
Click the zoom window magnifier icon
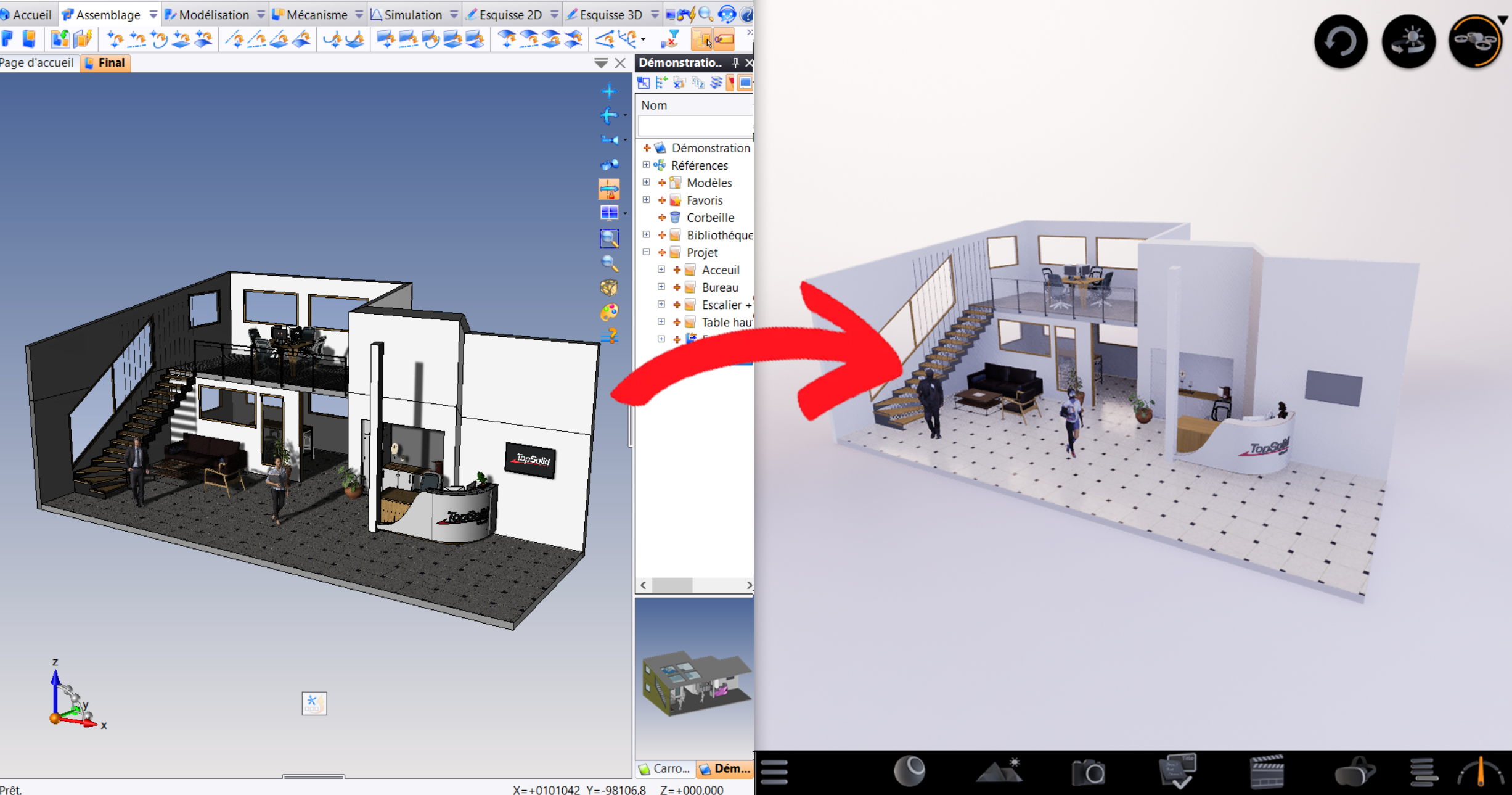[609, 238]
